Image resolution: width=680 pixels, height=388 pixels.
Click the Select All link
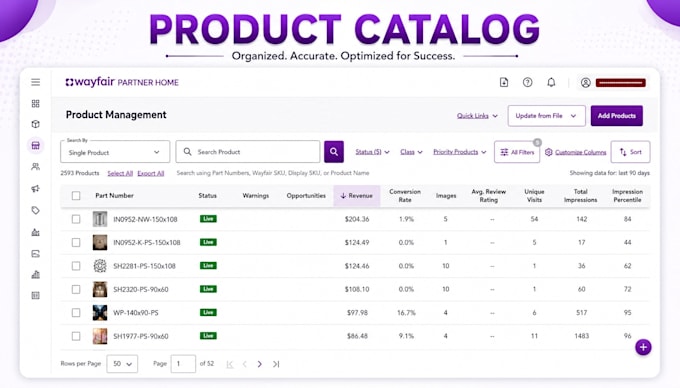click(120, 173)
